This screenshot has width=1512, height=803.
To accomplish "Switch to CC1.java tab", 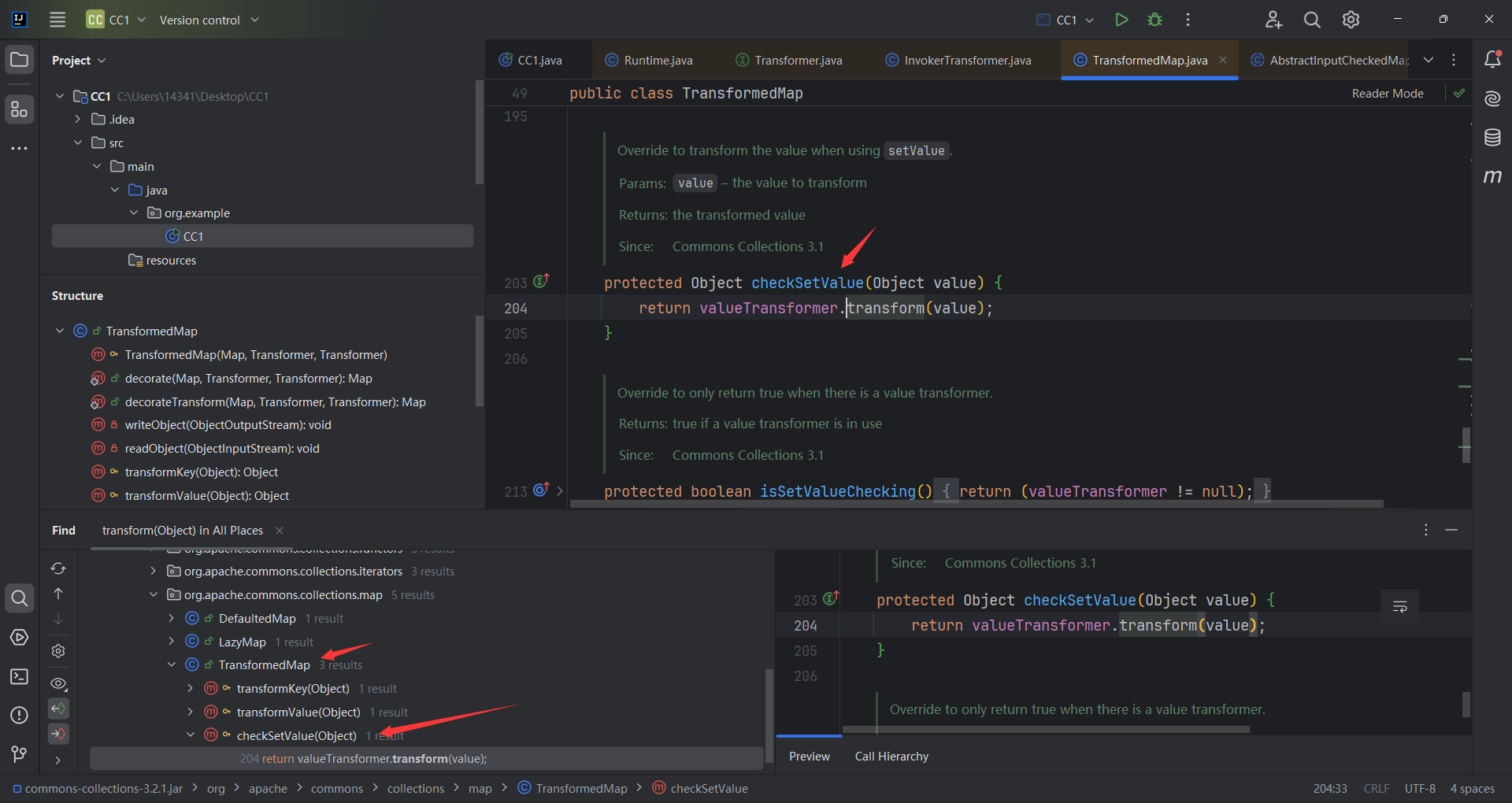I will coord(531,60).
